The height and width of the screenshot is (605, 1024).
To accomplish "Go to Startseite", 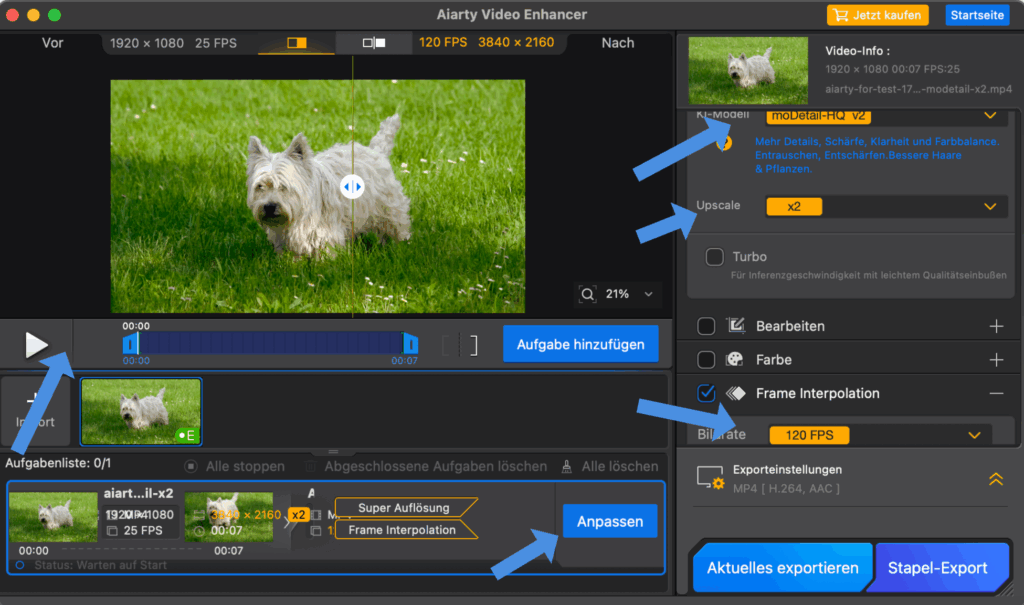I will [977, 15].
